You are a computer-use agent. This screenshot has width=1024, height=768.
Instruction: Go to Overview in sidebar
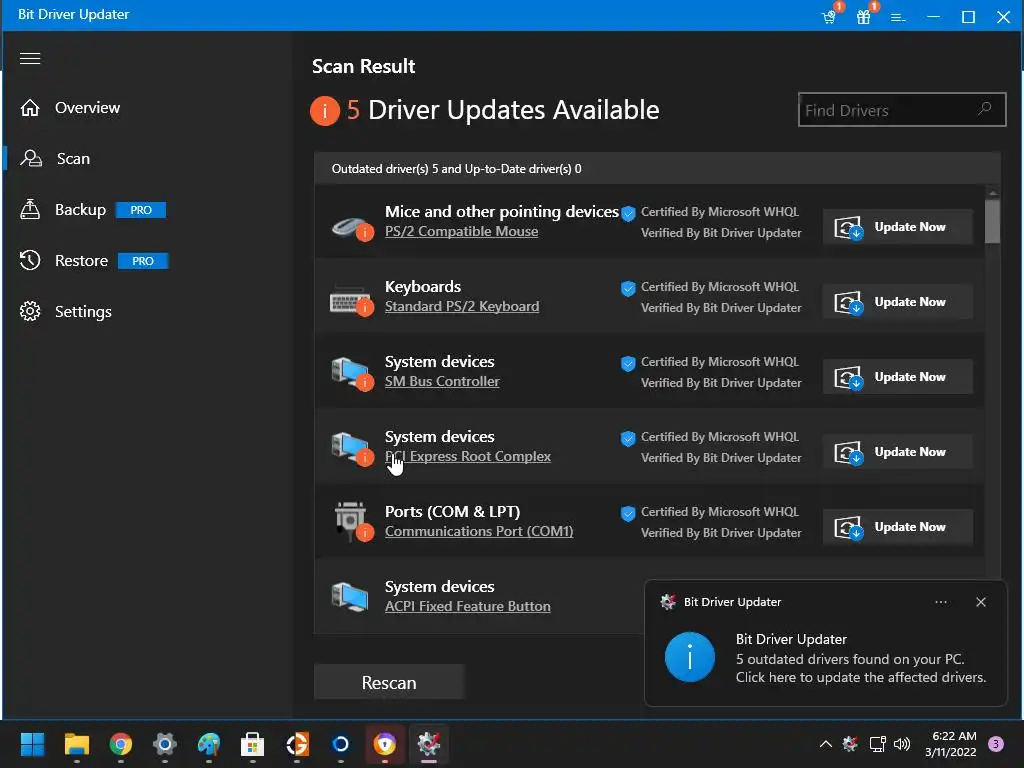tap(88, 108)
